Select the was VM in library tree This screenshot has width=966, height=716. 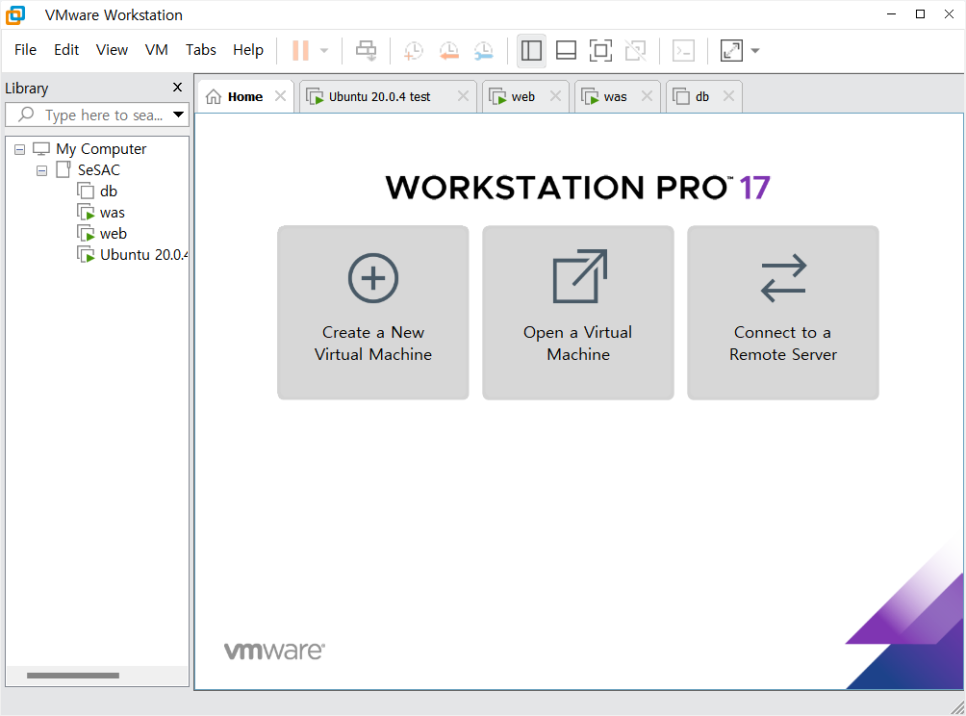tap(112, 213)
